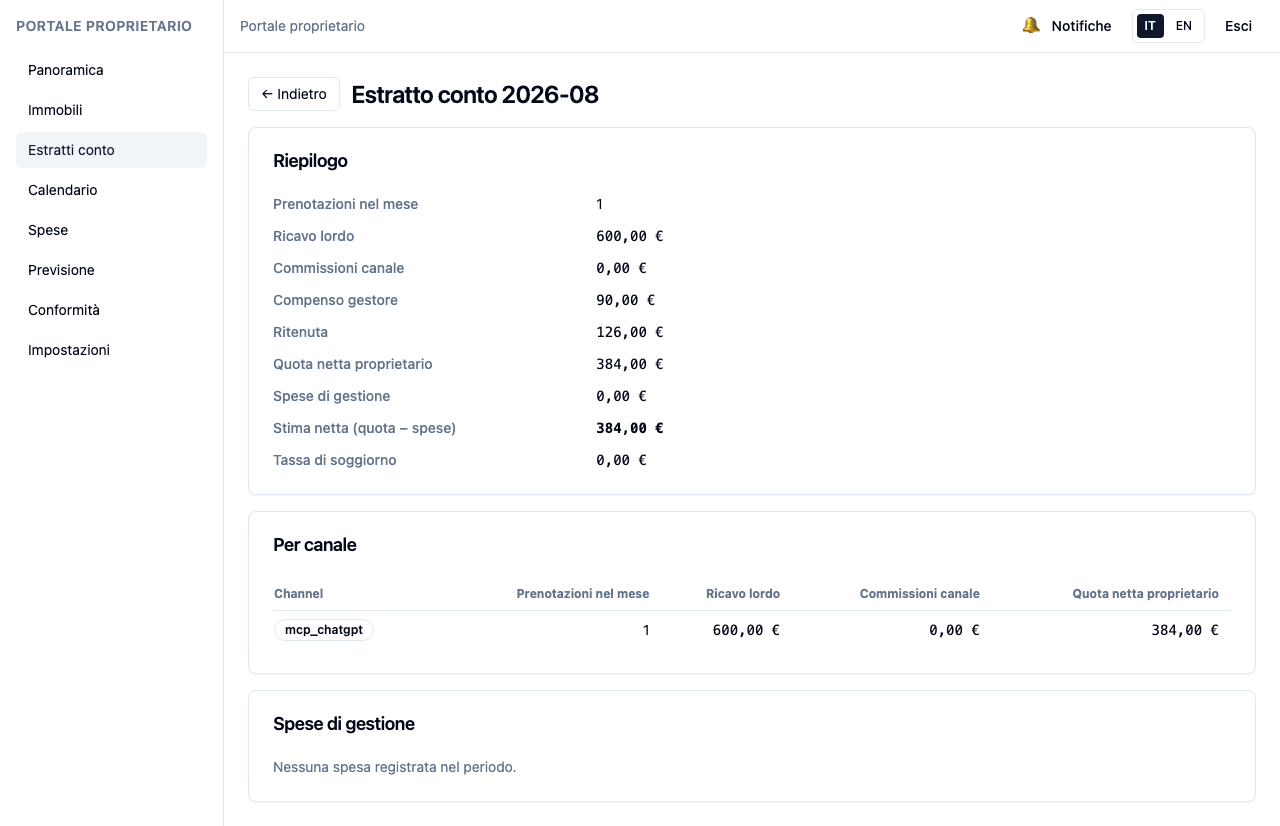Click the notification bell icon

(x=1031, y=26)
